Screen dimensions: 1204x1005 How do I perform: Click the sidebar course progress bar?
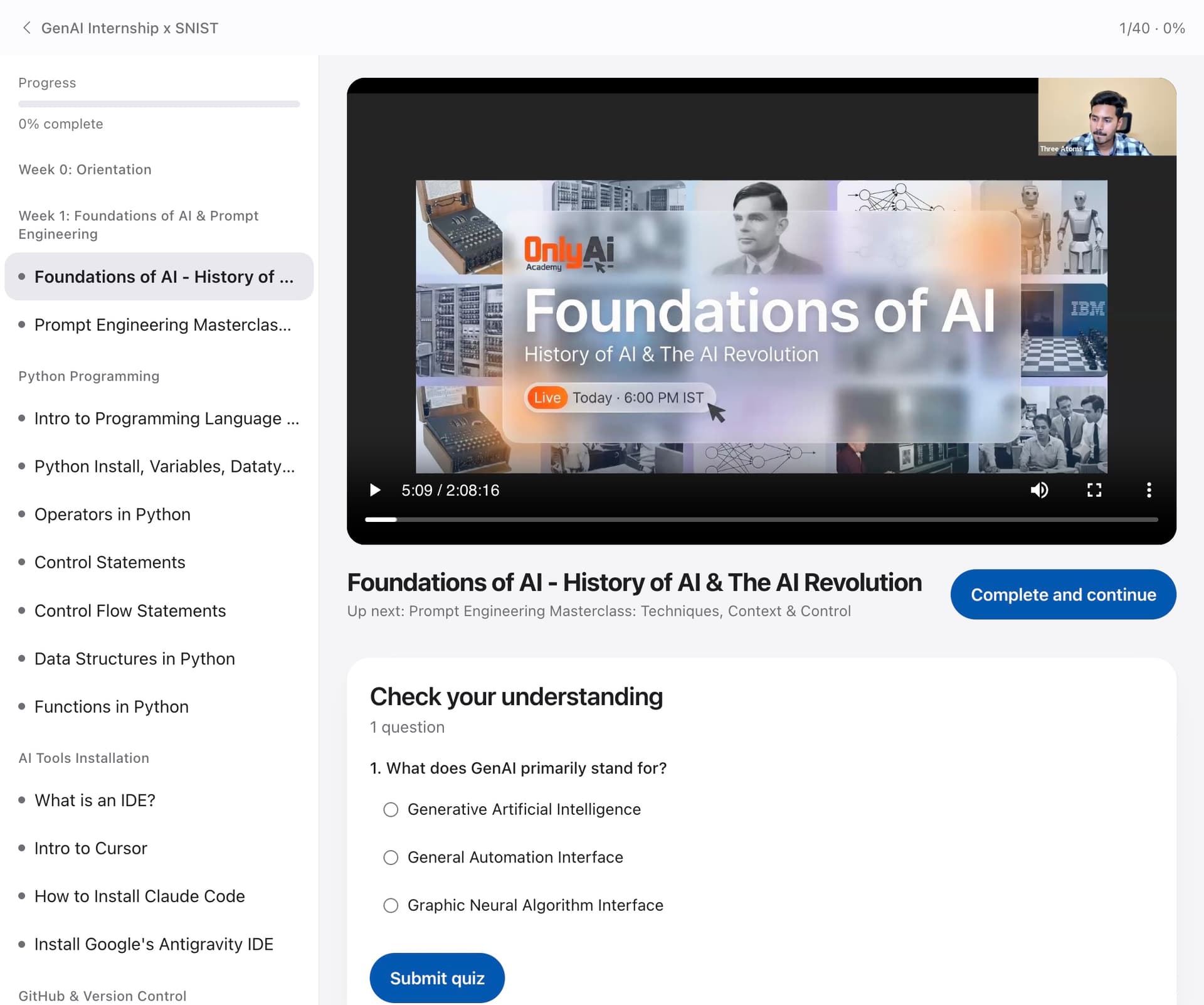click(159, 104)
